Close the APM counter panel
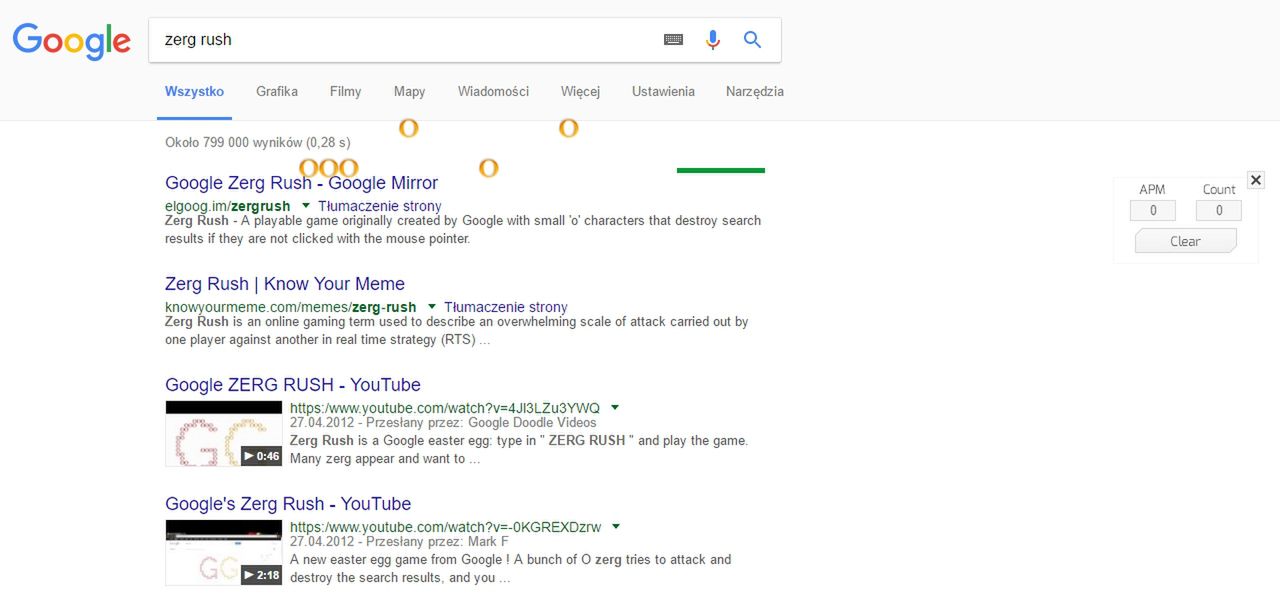 (x=1256, y=180)
